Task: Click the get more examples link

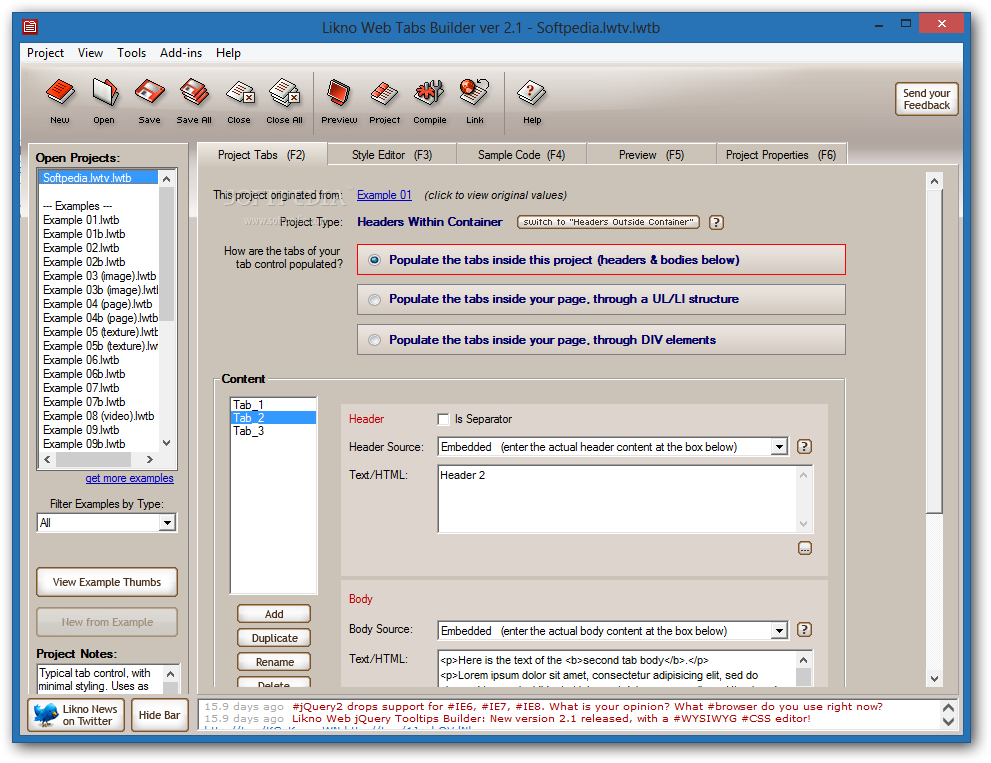Action: pyautogui.click(x=130, y=479)
